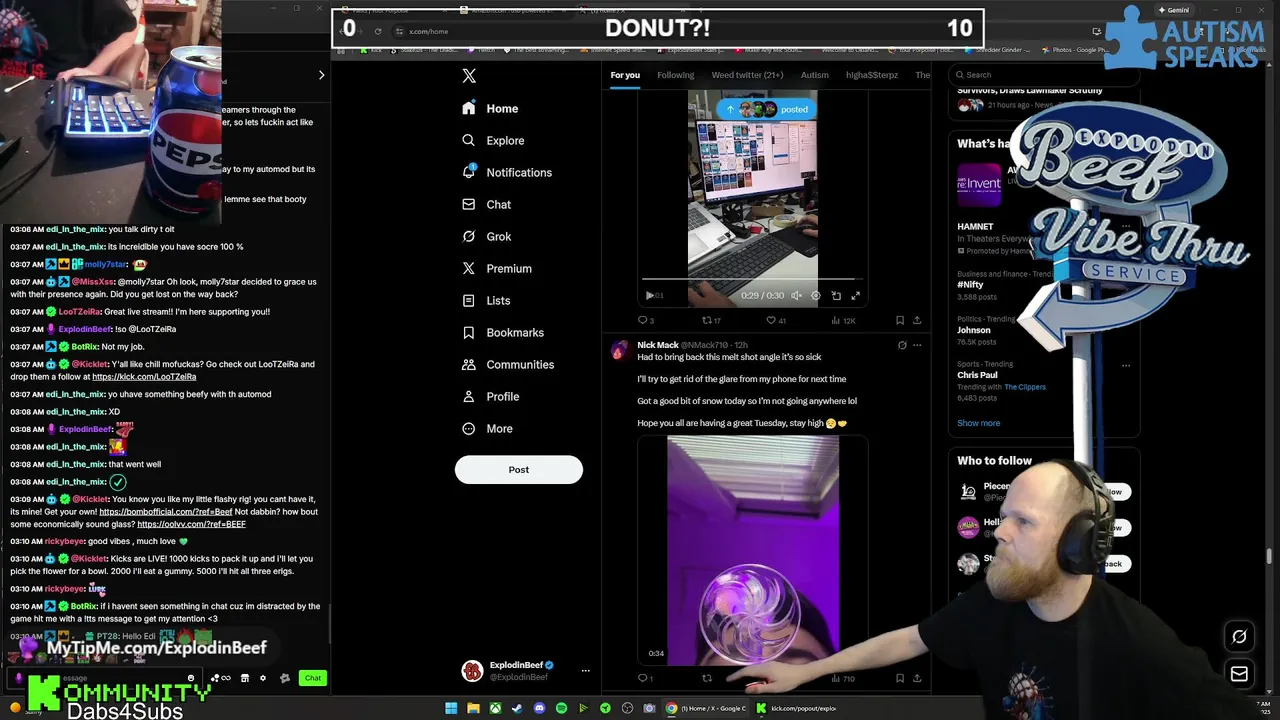Open more options on Nick Mack post
The width and height of the screenshot is (1280, 720).
tap(917, 345)
